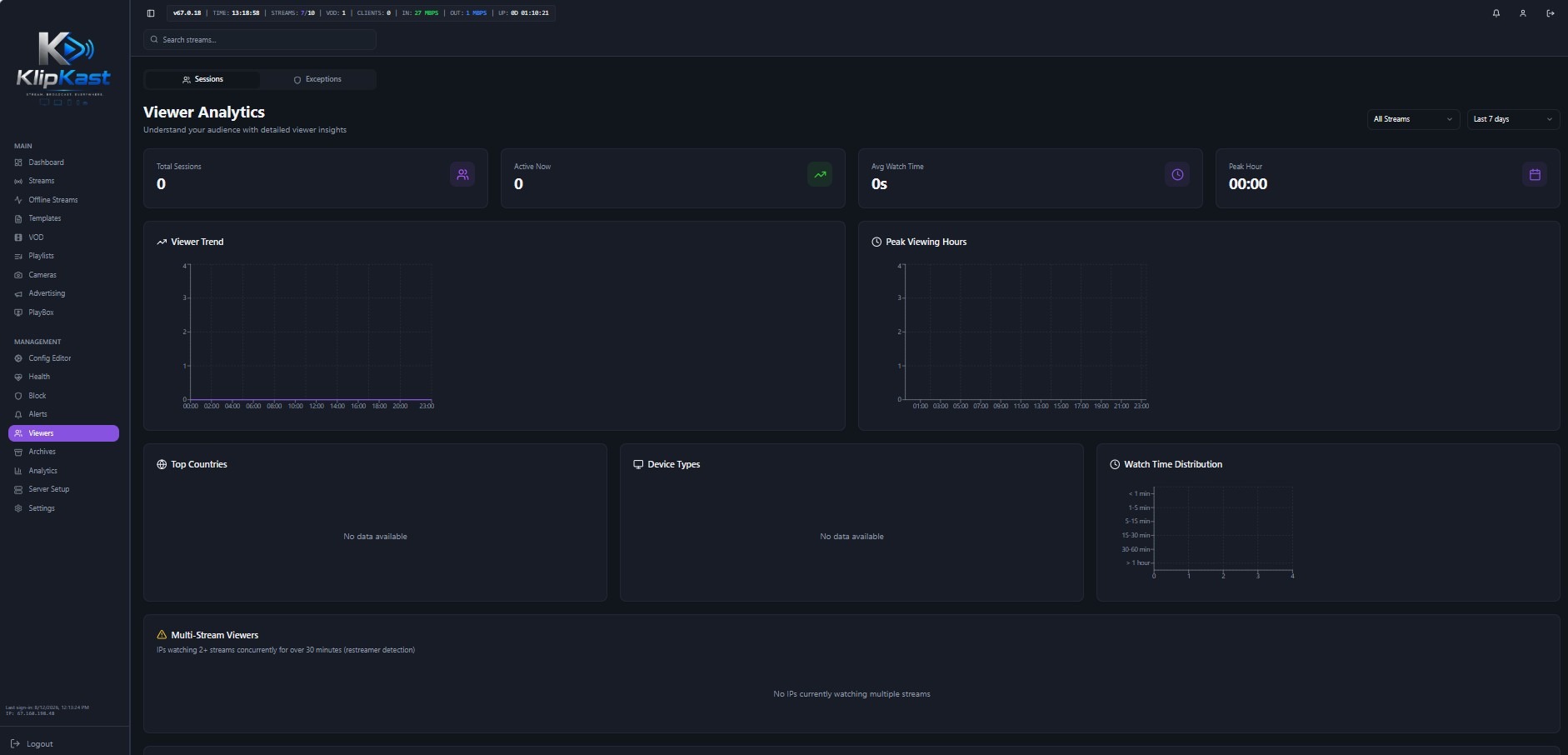Screen dimensions: 1568x755
Task: Click the IN: 27 MBPS status entry
Action: pos(420,13)
